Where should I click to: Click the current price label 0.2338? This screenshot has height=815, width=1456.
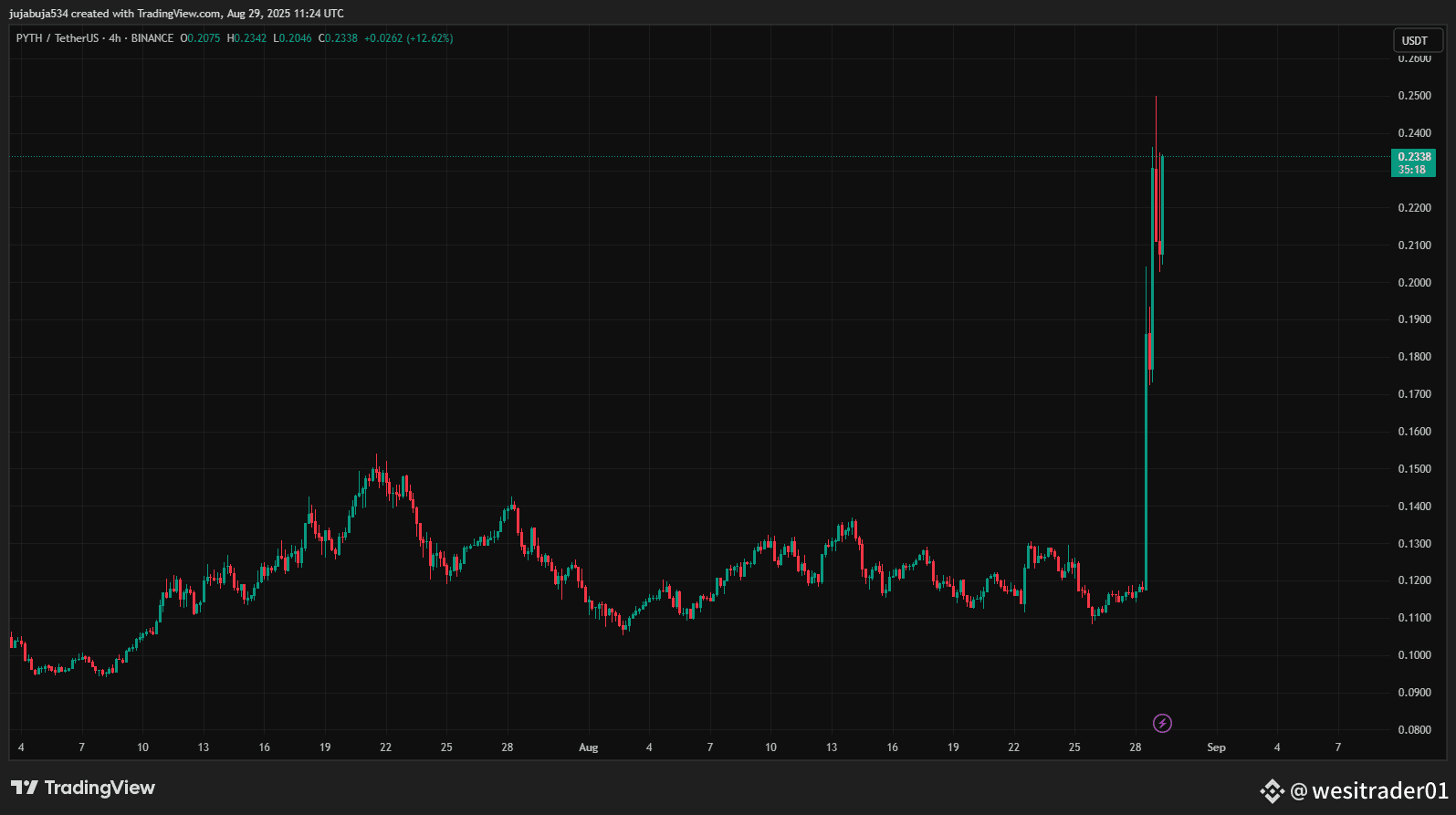tap(1413, 157)
